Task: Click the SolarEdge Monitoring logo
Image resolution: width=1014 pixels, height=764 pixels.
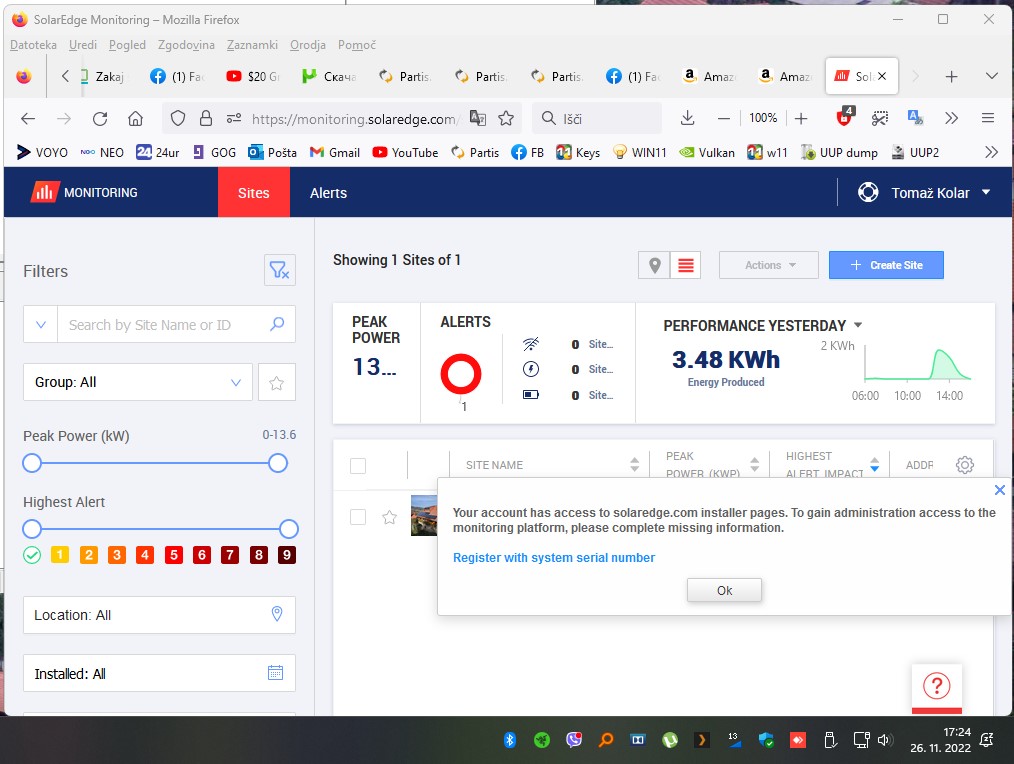Action: (85, 193)
